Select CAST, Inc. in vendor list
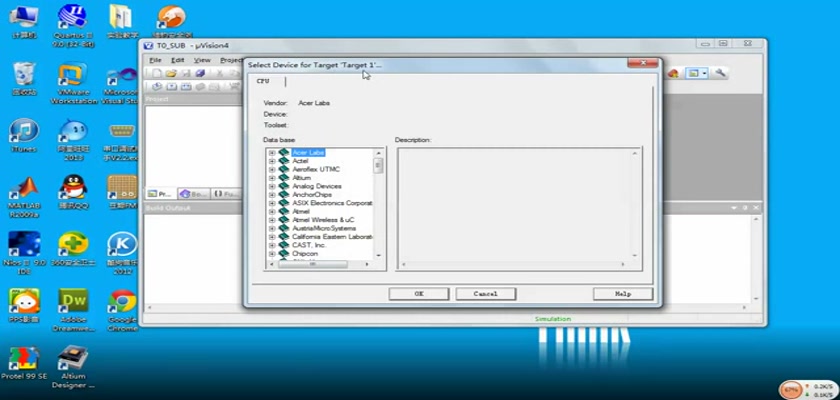 tap(309, 245)
